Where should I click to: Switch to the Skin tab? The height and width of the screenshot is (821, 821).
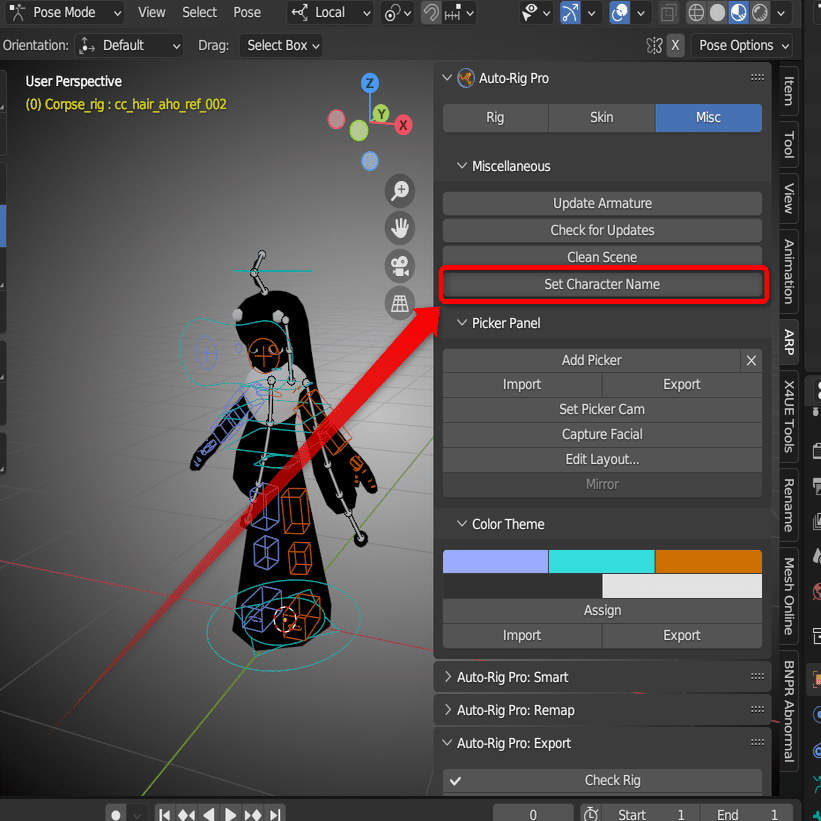click(x=602, y=117)
